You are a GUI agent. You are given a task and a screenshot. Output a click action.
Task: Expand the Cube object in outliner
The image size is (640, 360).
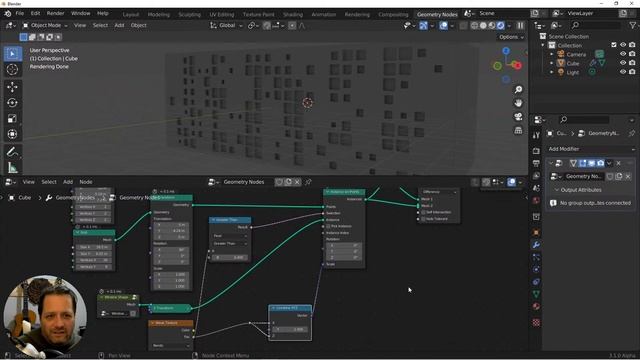coord(552,63)
